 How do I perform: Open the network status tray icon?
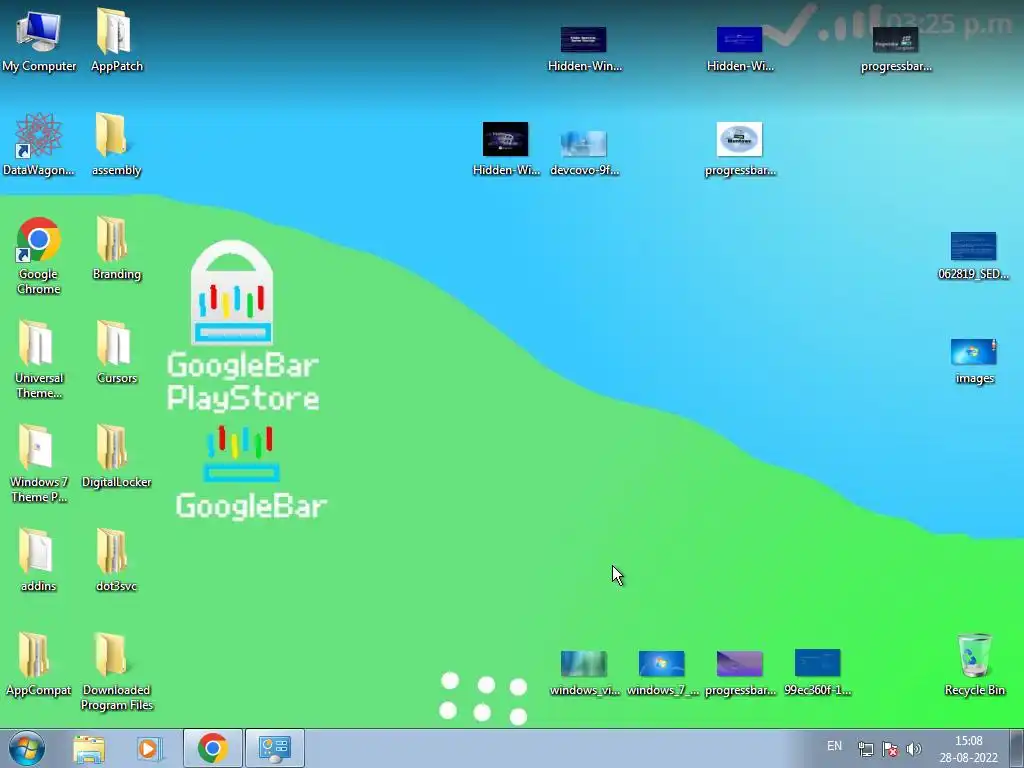tap(866, 749)
